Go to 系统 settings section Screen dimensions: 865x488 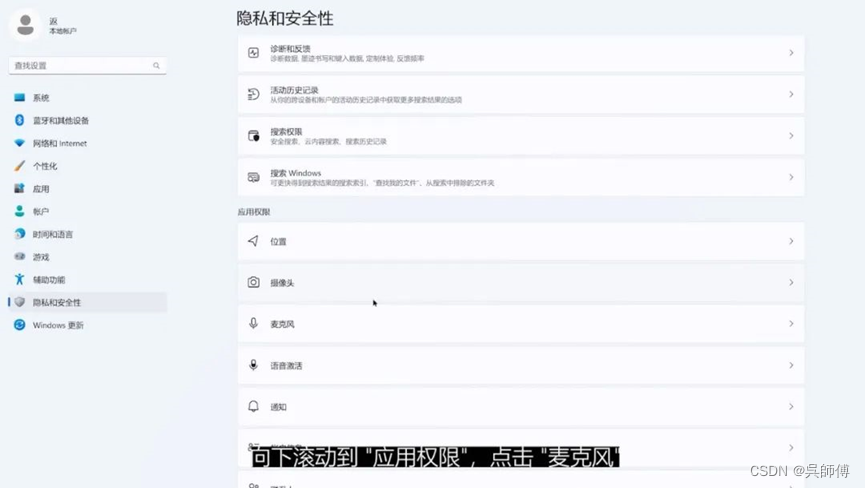coord(88,98)
